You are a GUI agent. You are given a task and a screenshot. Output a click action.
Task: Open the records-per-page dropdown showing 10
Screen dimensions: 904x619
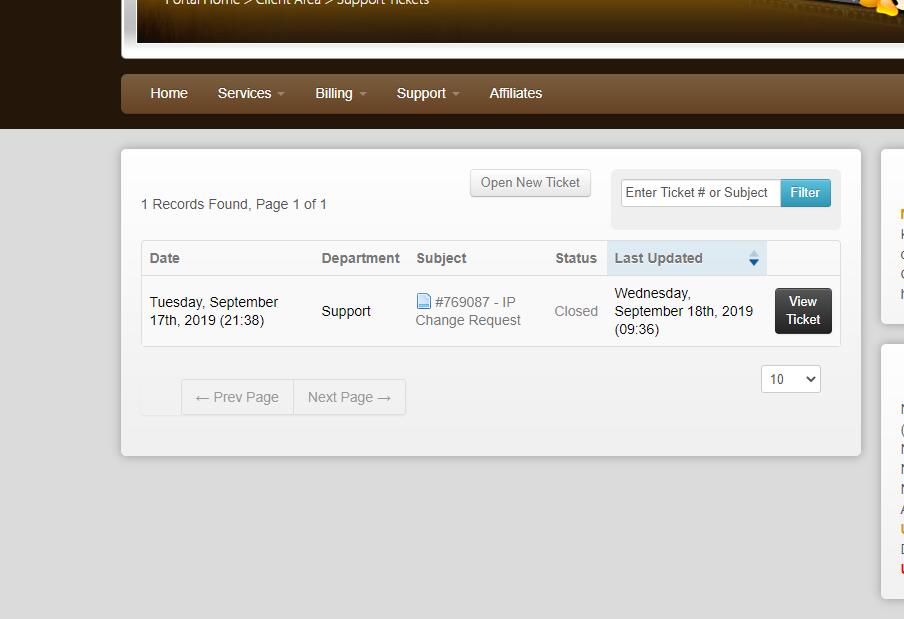click(x=790, y=379)
